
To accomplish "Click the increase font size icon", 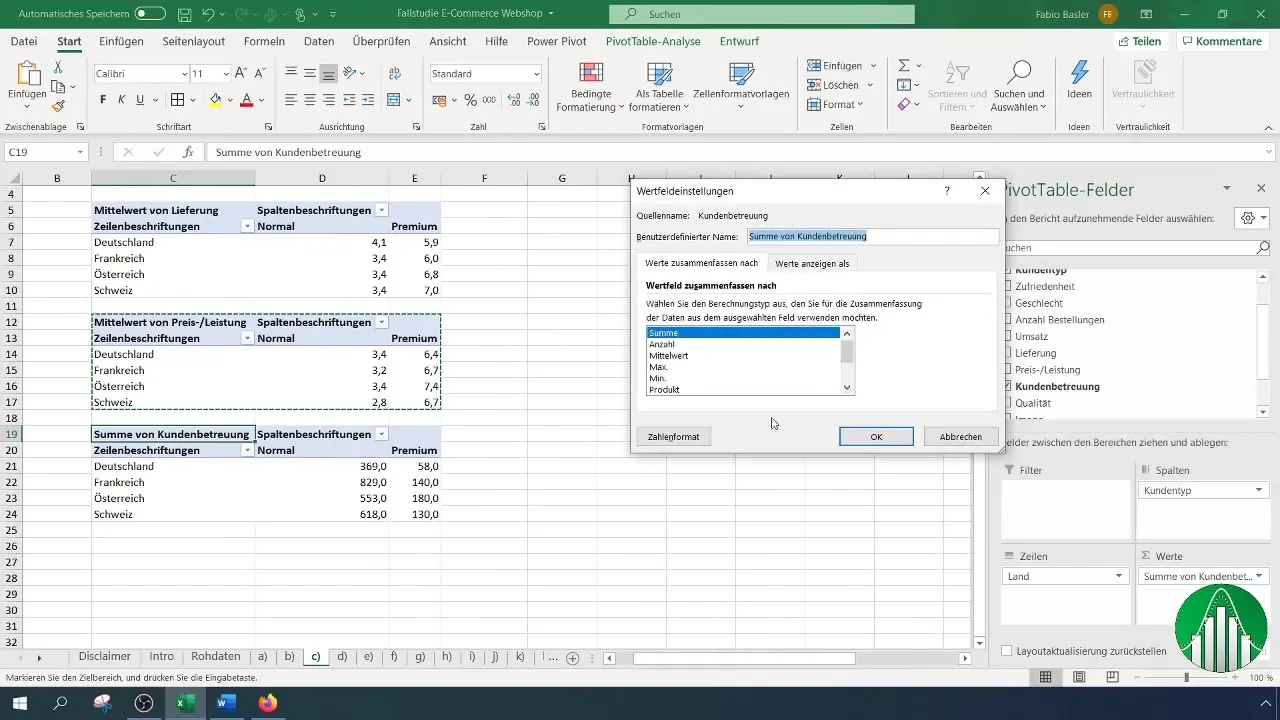I will (x=241, y=74).
